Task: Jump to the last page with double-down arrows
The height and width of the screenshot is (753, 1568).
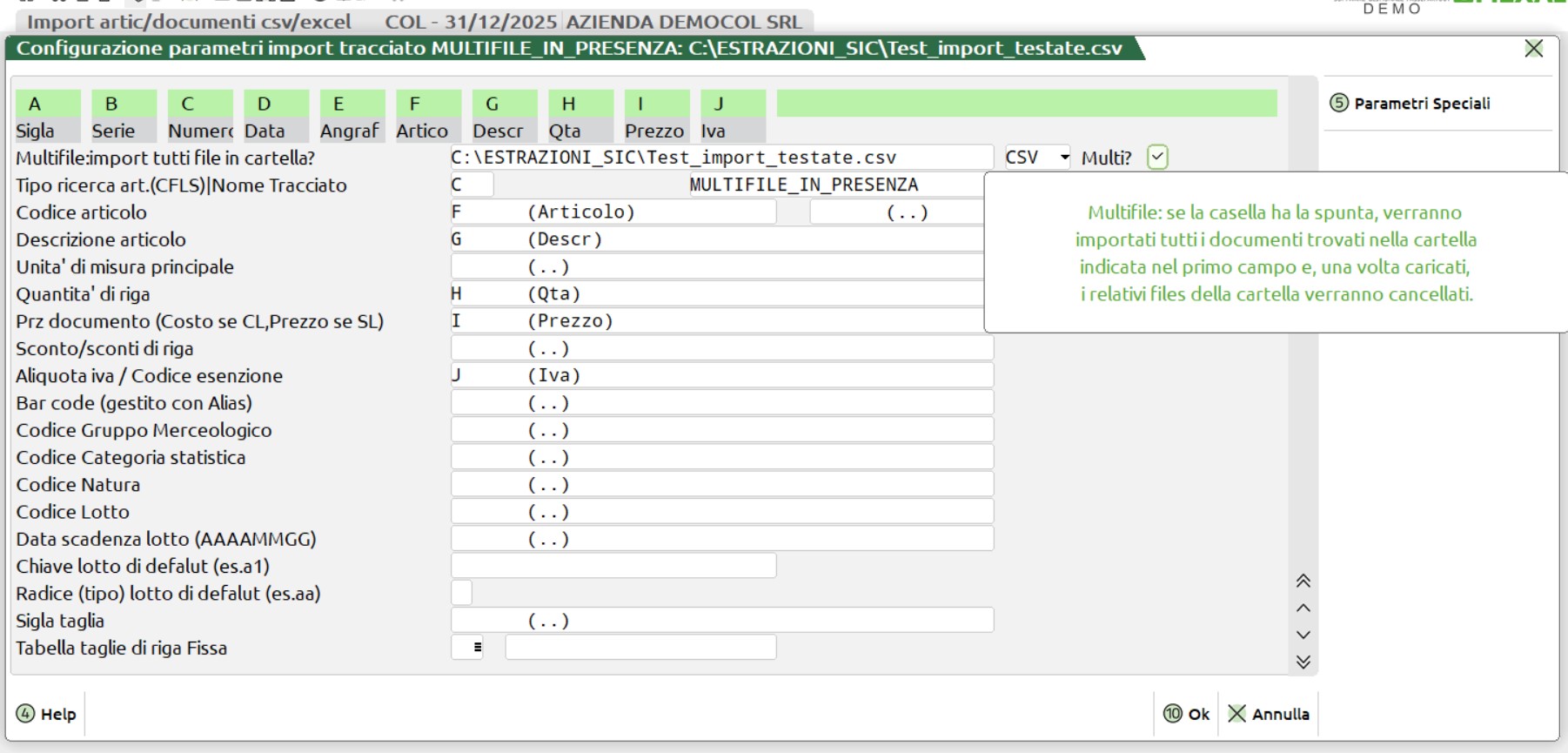Action: (x=1303, y=662)
